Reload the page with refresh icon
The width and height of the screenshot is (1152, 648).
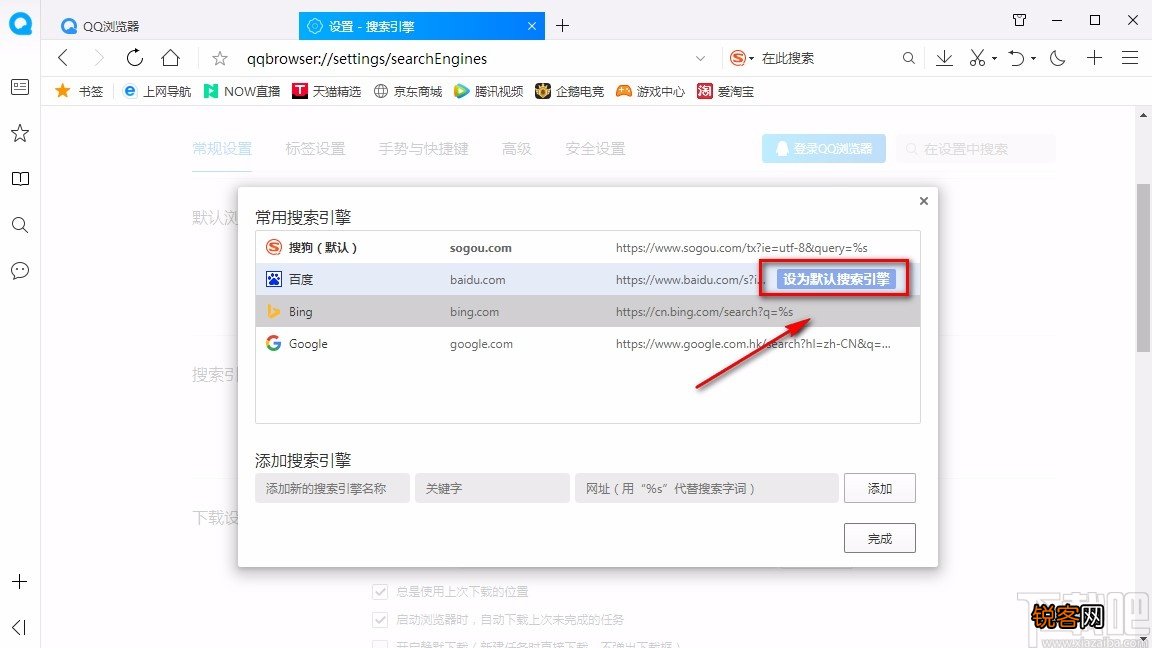[x=134, y=58]
